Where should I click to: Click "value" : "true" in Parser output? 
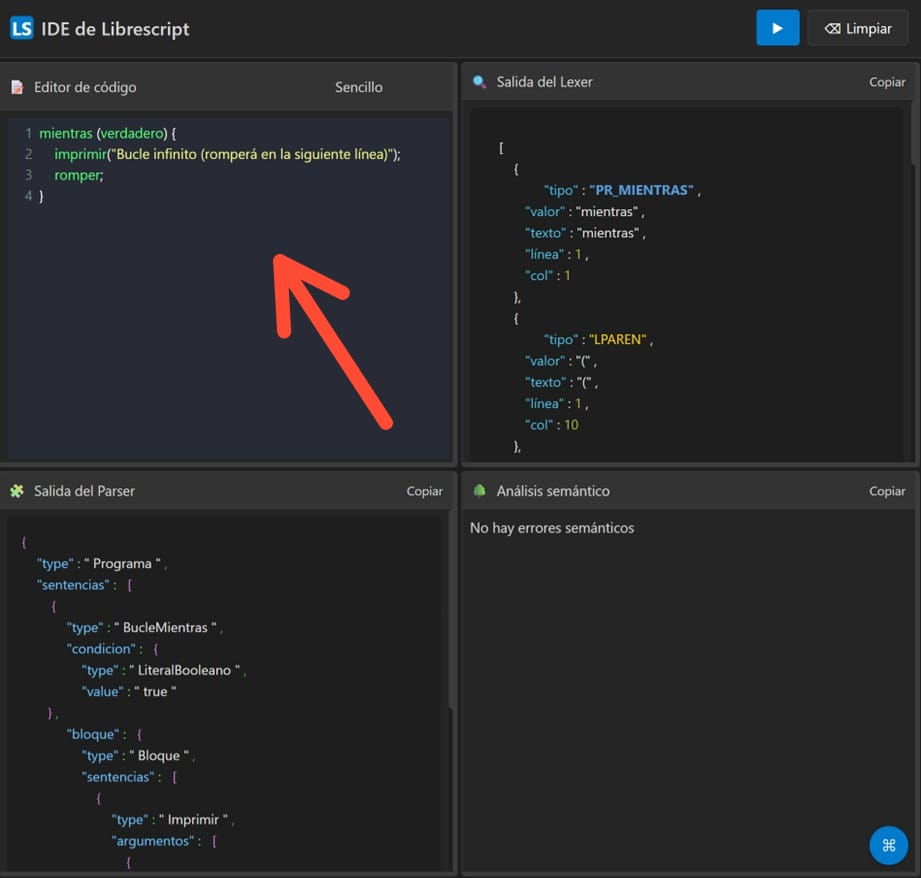(129, 692)
